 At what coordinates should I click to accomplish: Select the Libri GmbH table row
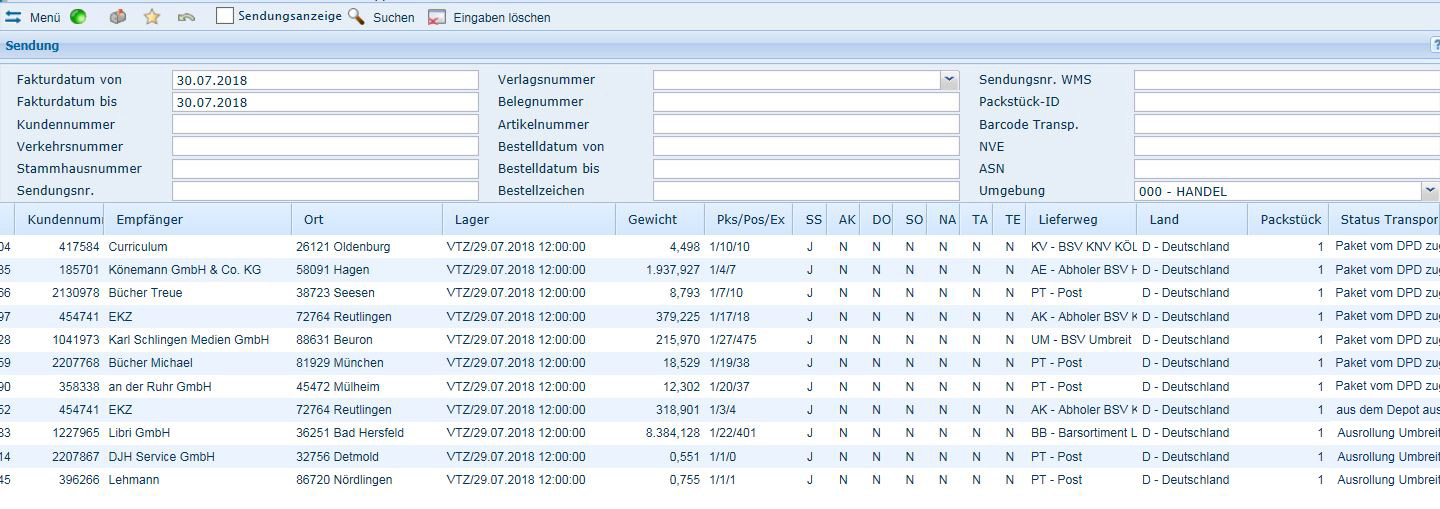click(x=139, y=433)
